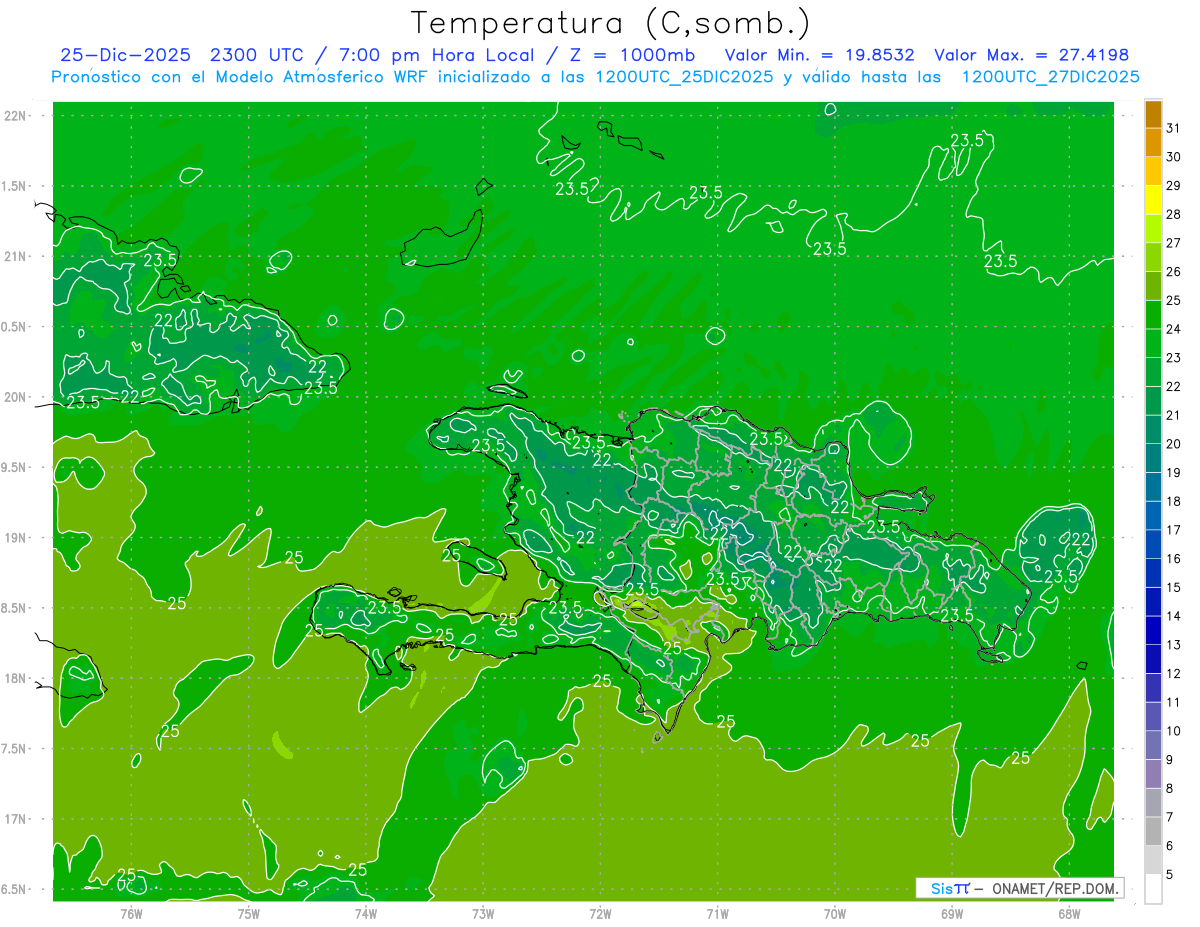Click the color scale label "10"

[x=1173, y=731]
